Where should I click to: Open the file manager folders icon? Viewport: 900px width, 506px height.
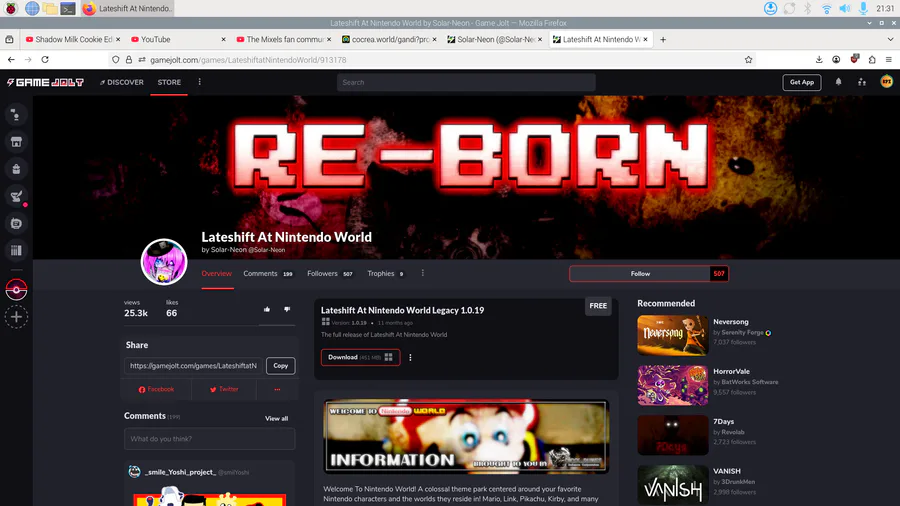click(x=50, y=8)
